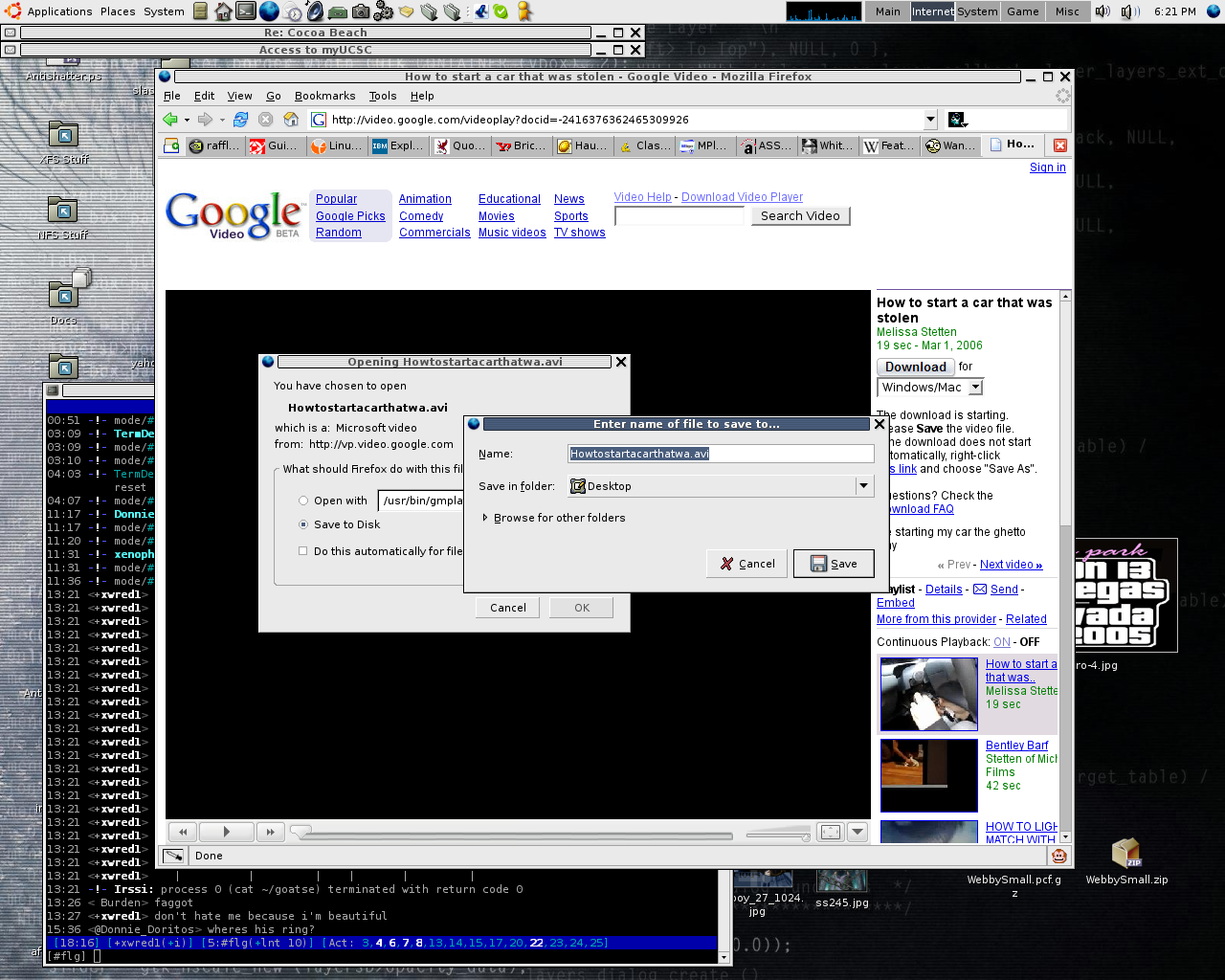The height and width of the screenshot is (980, 1225).
Task: Reload the page in Firefox
Action: 240,120
